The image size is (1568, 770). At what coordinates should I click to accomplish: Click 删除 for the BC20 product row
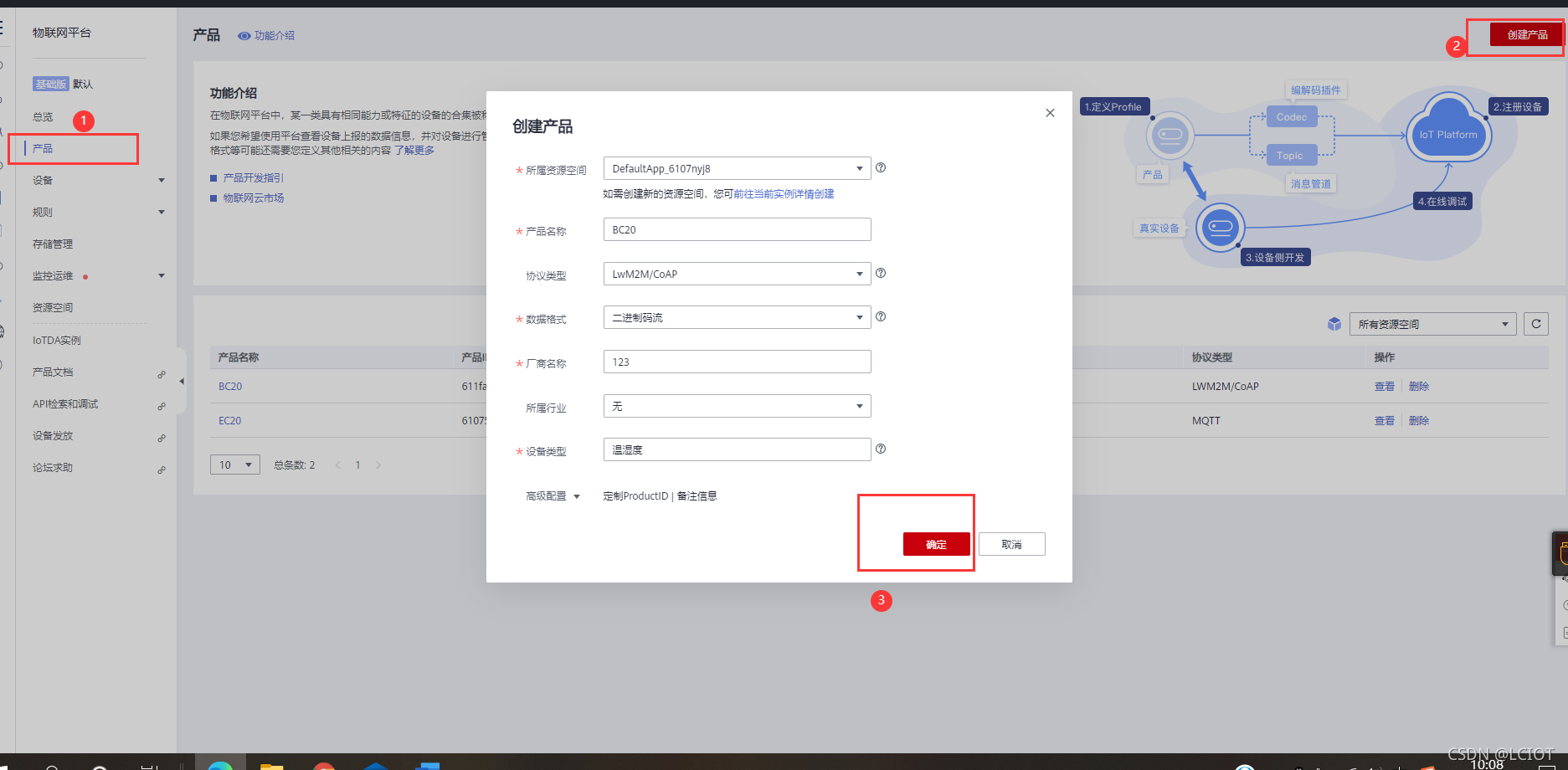coord(1418,387)
